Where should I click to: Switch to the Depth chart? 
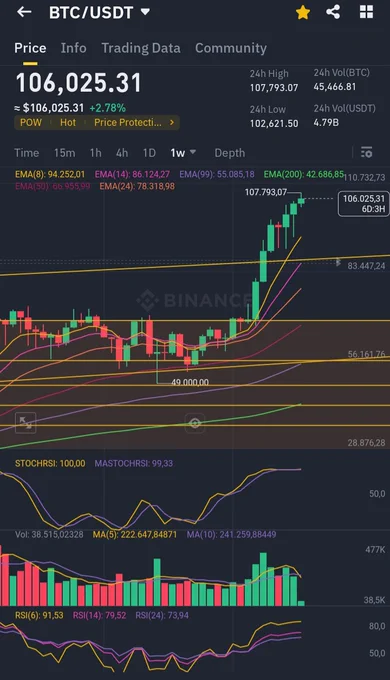(x=229, y=153)
